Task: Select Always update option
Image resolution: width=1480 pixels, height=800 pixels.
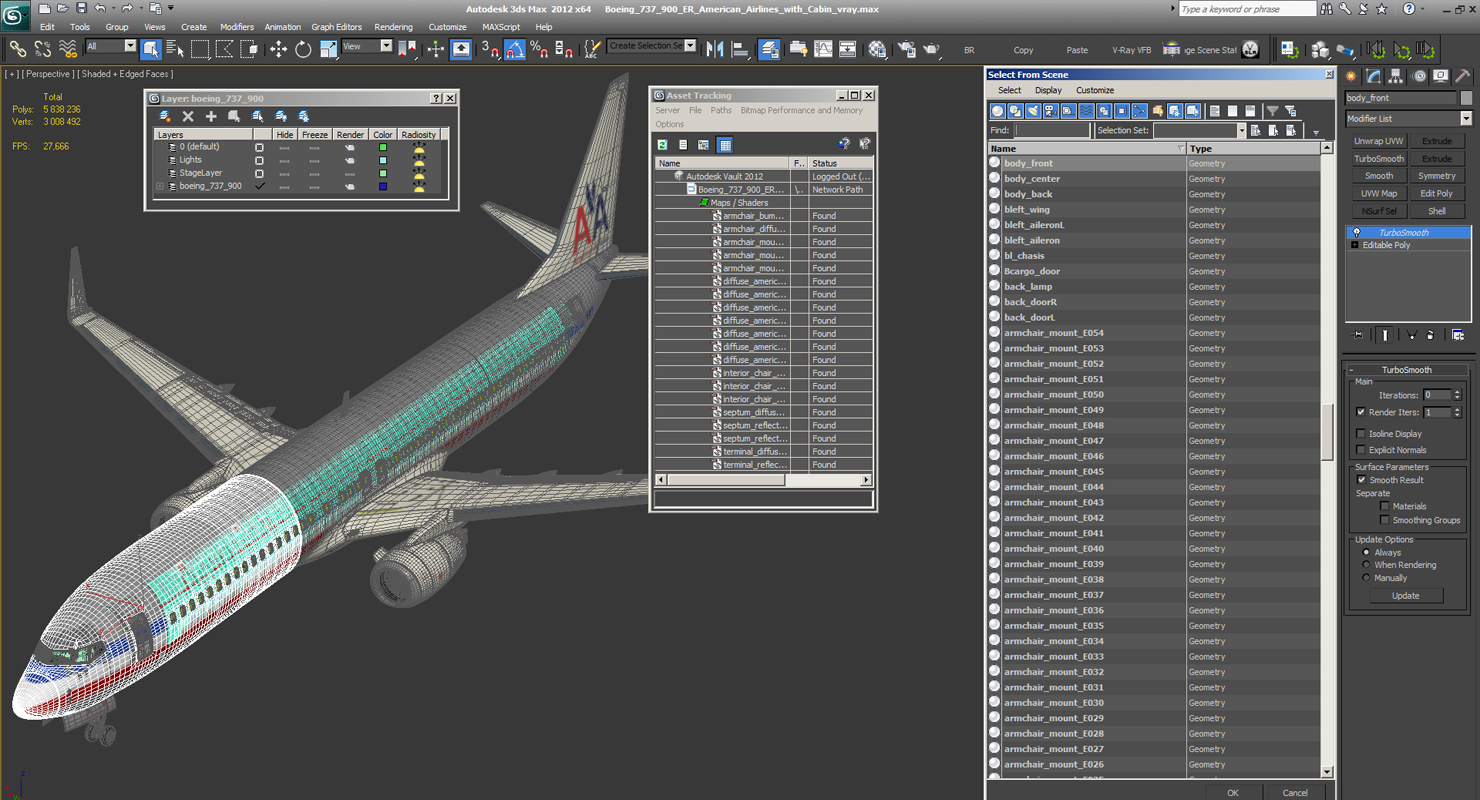Action: (x=1367, y=552)
